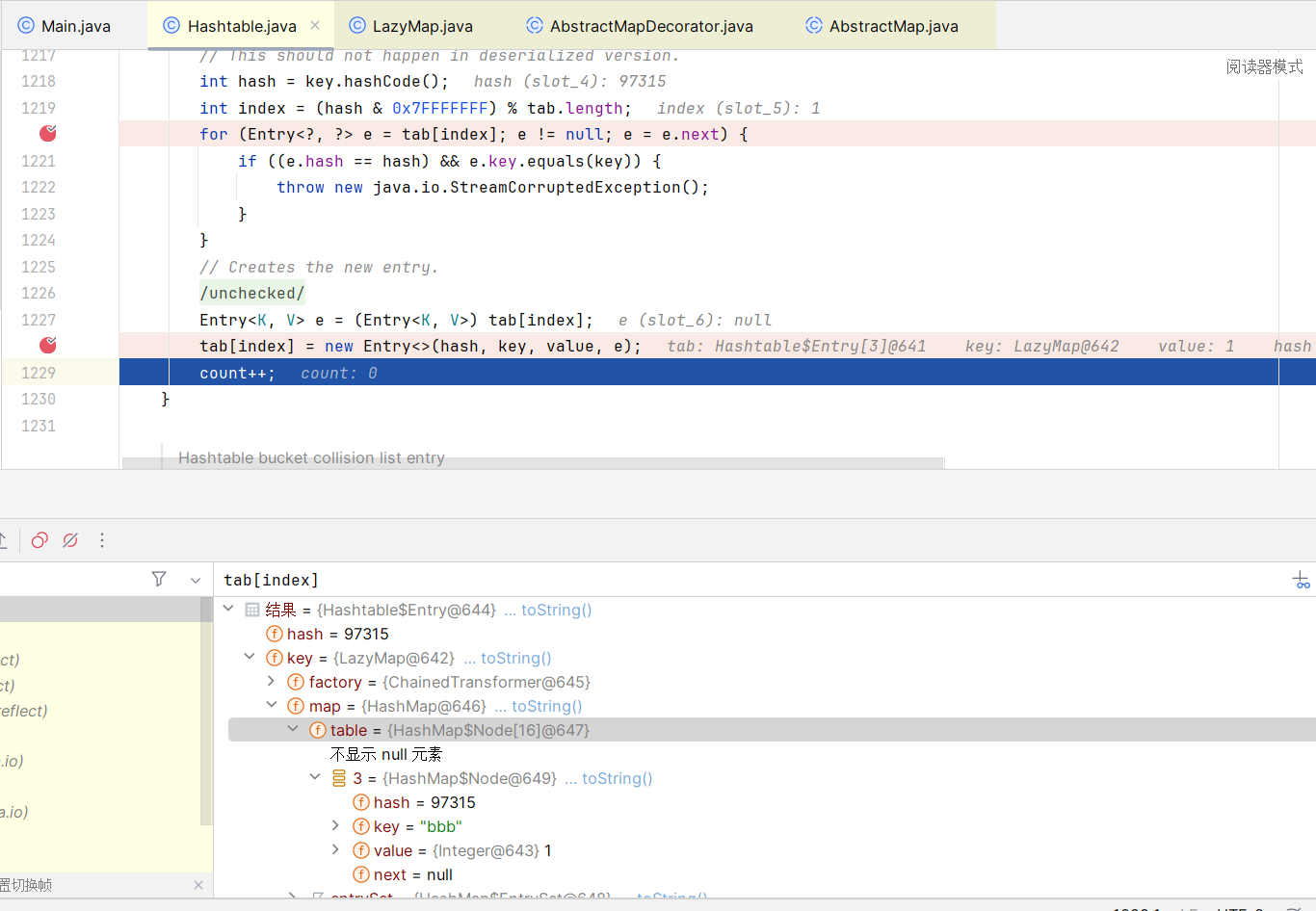Expand the key "bbb" field

(335, 825)
